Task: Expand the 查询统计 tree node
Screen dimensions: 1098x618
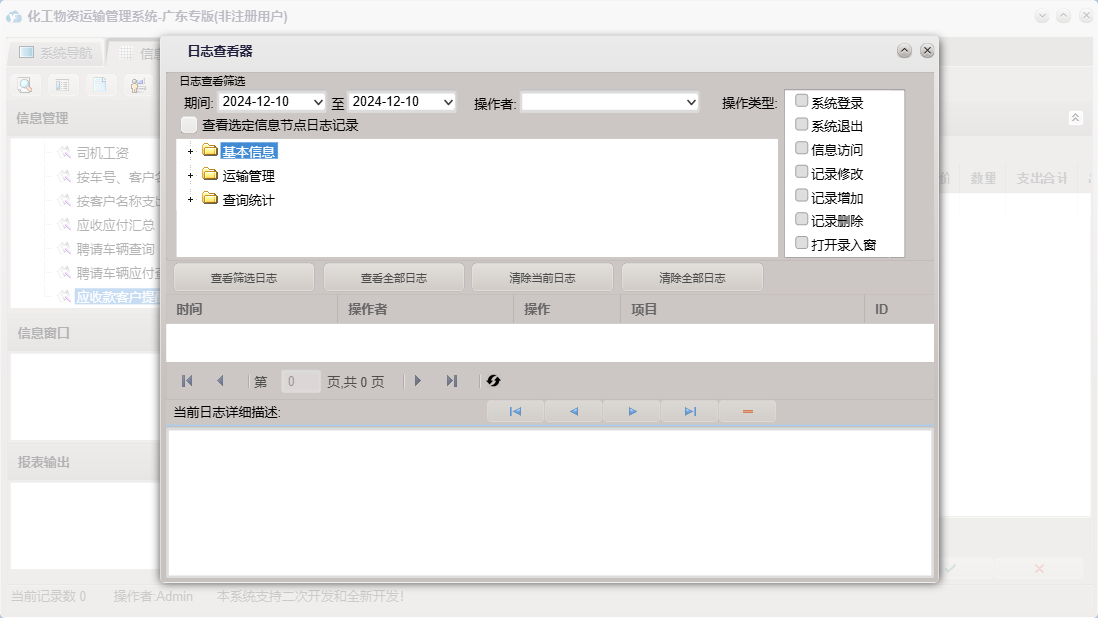Action: click(190, 200)
